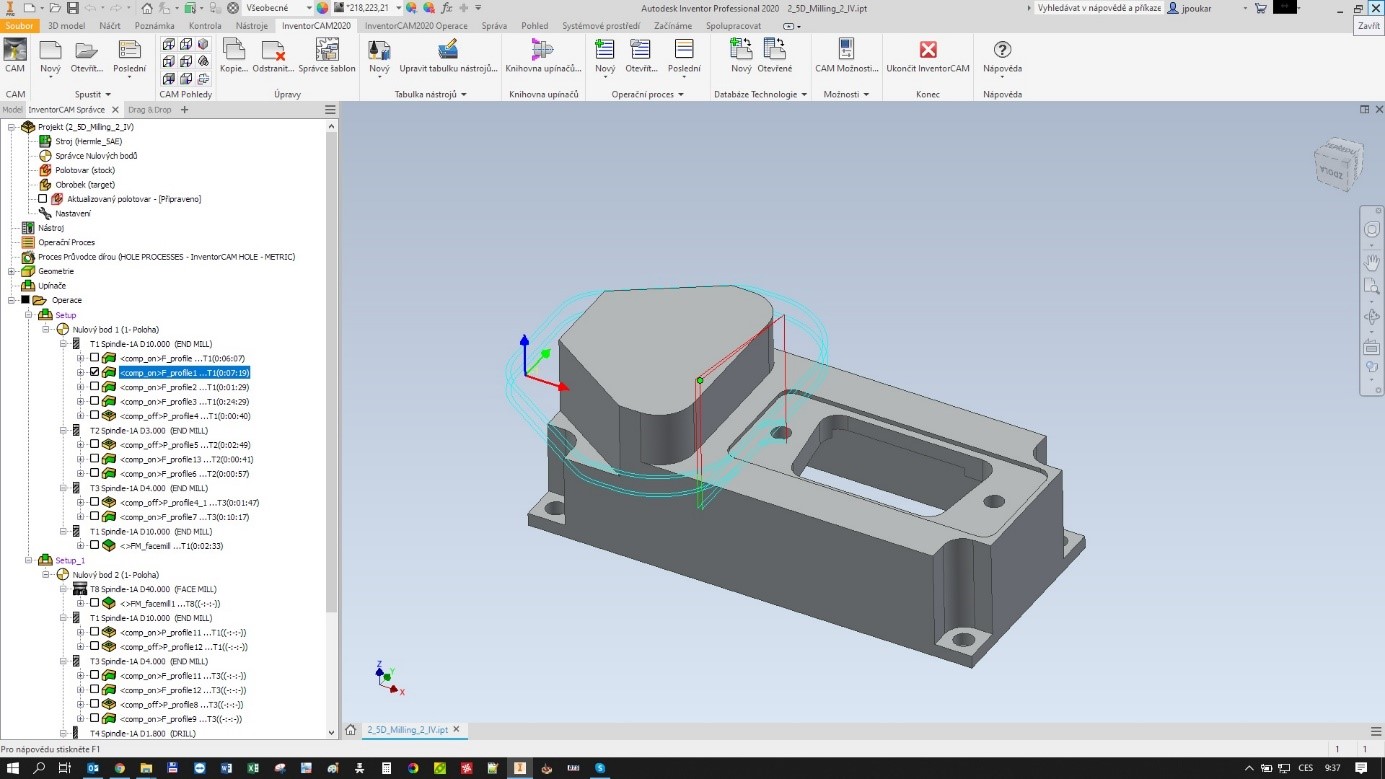Switch to the InventorCAM2020 Operace tab

coord(416,26)
